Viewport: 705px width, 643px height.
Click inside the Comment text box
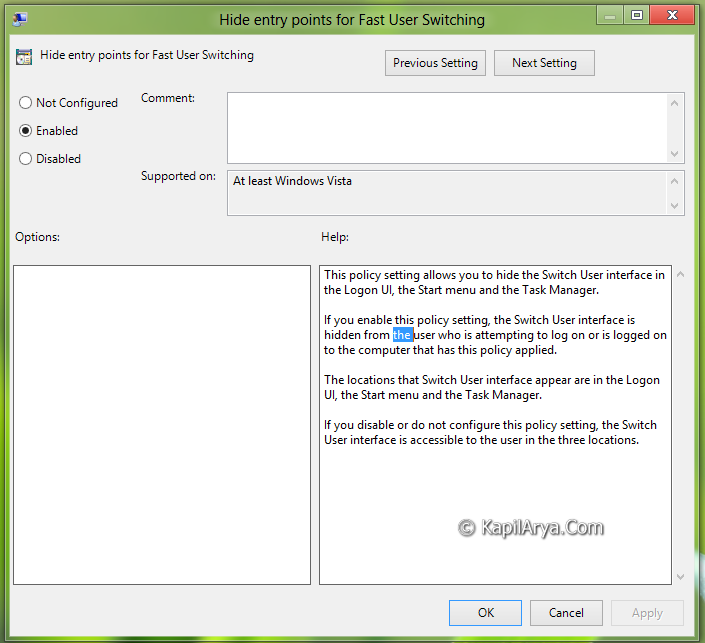(x=446, y=128)
